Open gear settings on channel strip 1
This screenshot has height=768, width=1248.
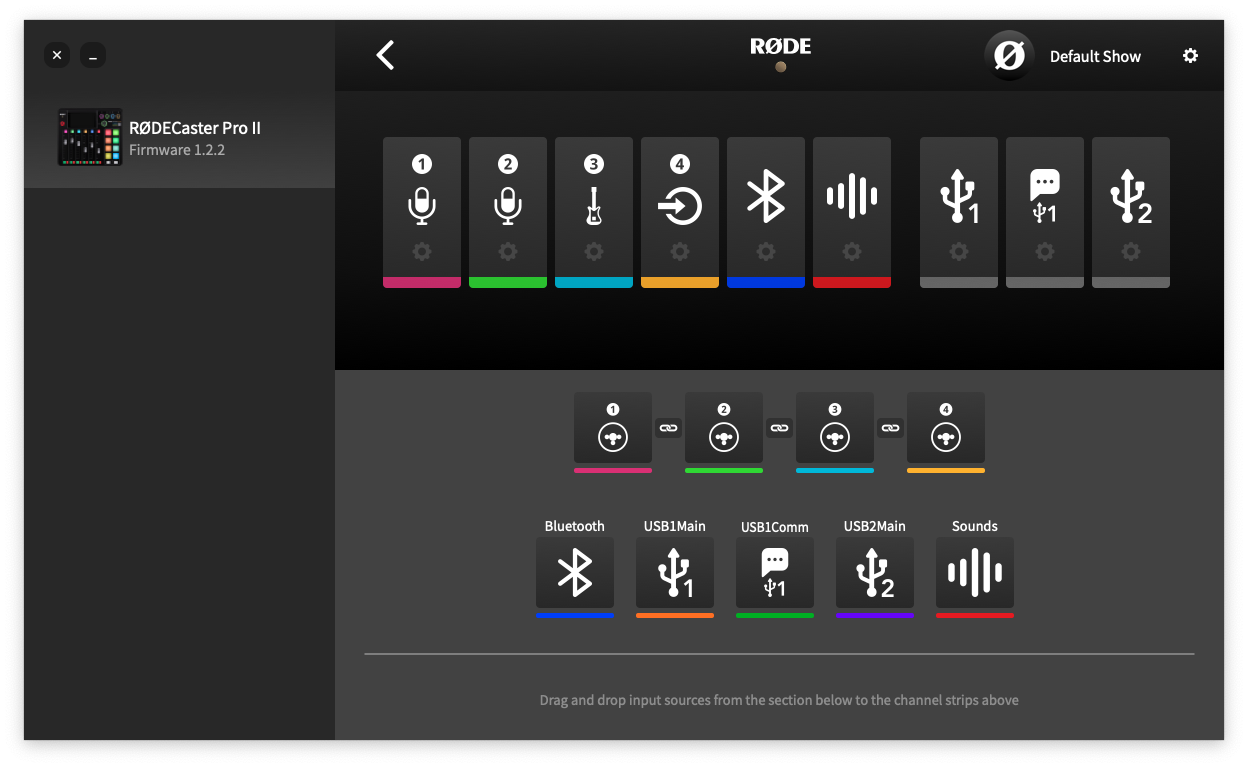[x=422, y=252]
